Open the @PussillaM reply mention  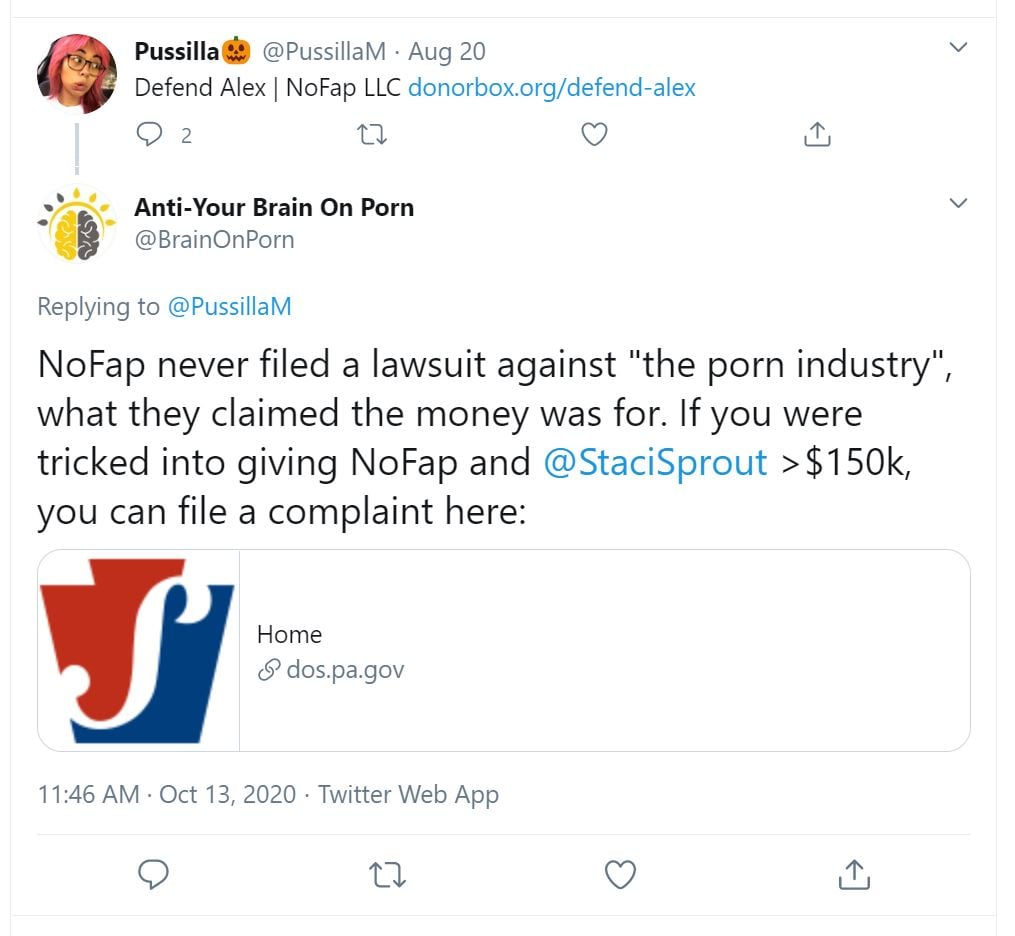click(x=229, y=306)
